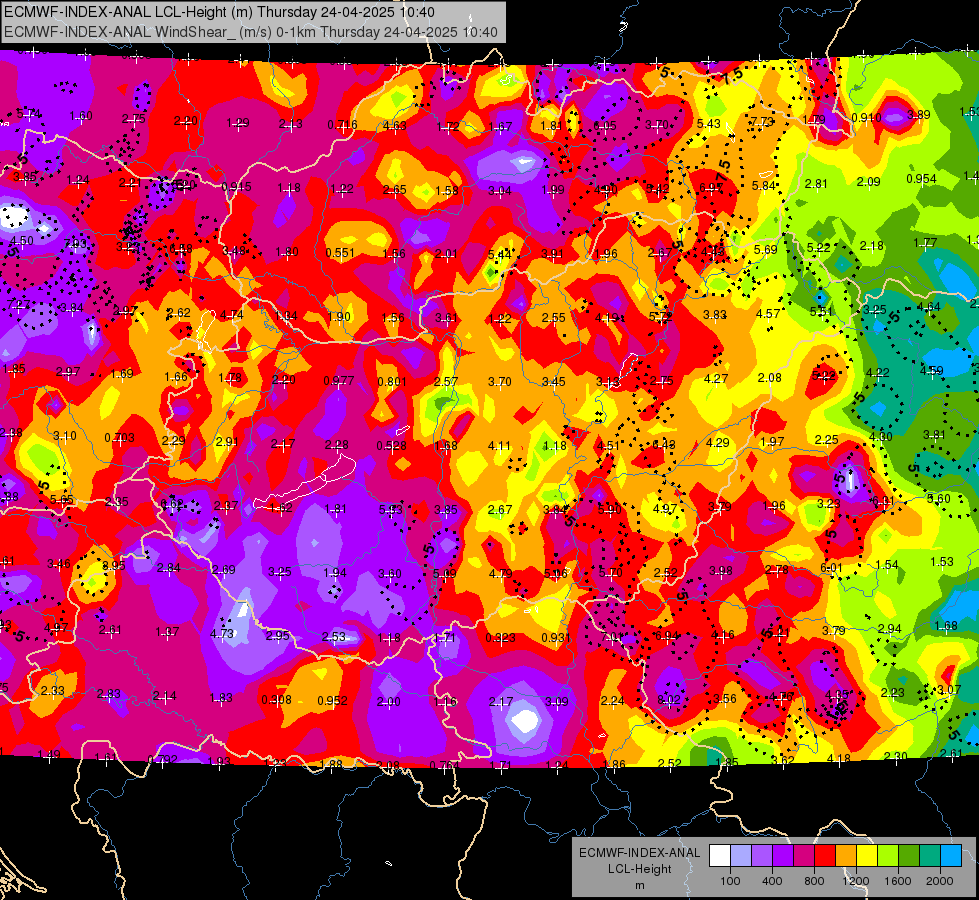
Task: Click the wind shear value 2.09
Action: pos(868,182)
